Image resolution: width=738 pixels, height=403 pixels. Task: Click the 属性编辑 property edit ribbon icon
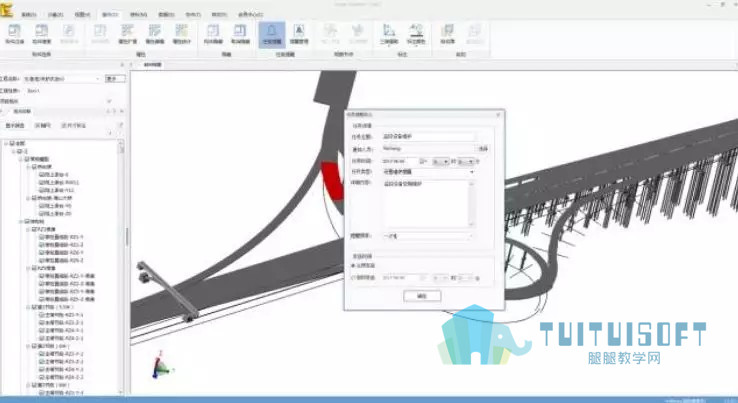tap(154, 34)
